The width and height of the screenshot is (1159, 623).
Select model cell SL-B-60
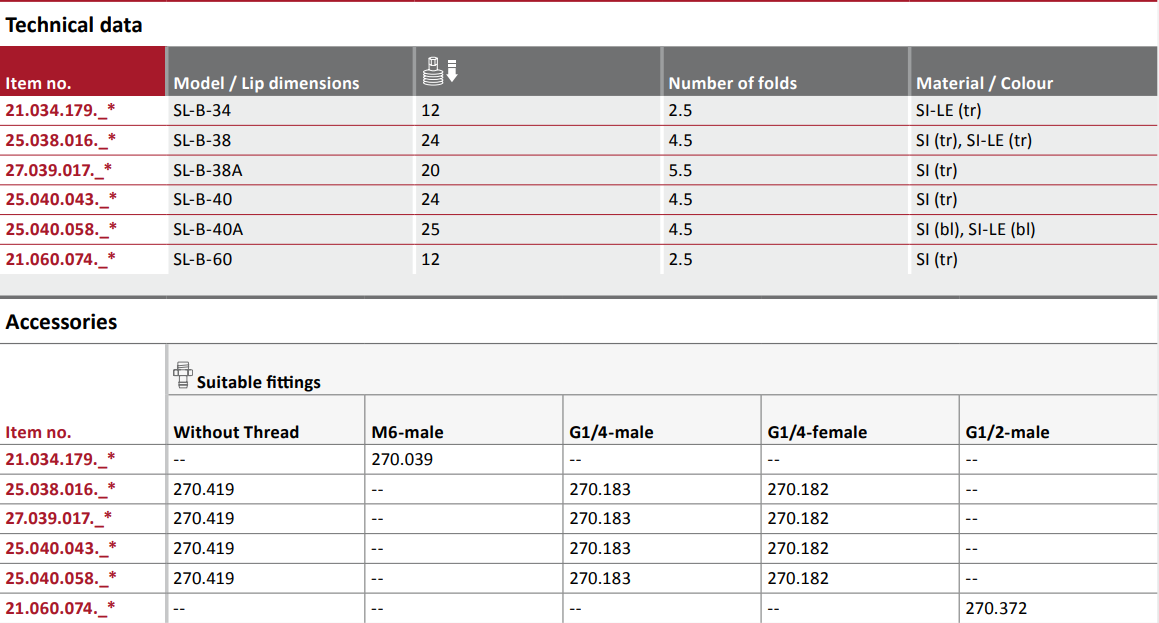203,259
